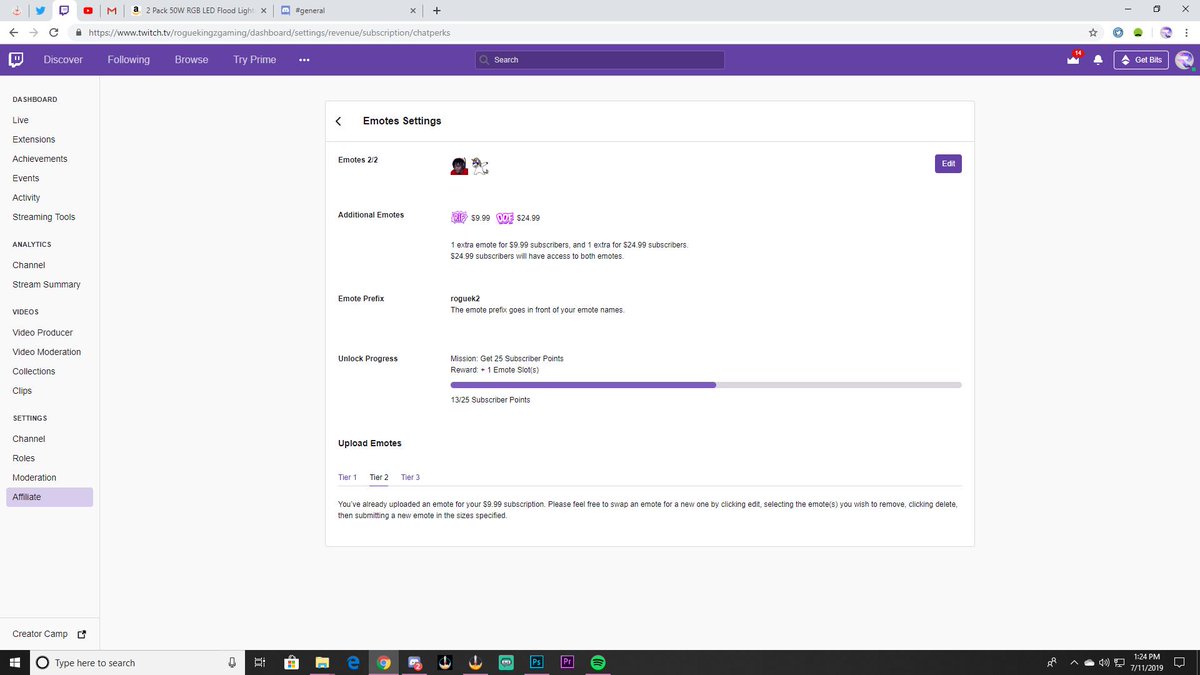The height and width of the screenshot is (675, 1200).
Task: Open the three-dot more menu in Twitch nav
Action: [304, 60]
